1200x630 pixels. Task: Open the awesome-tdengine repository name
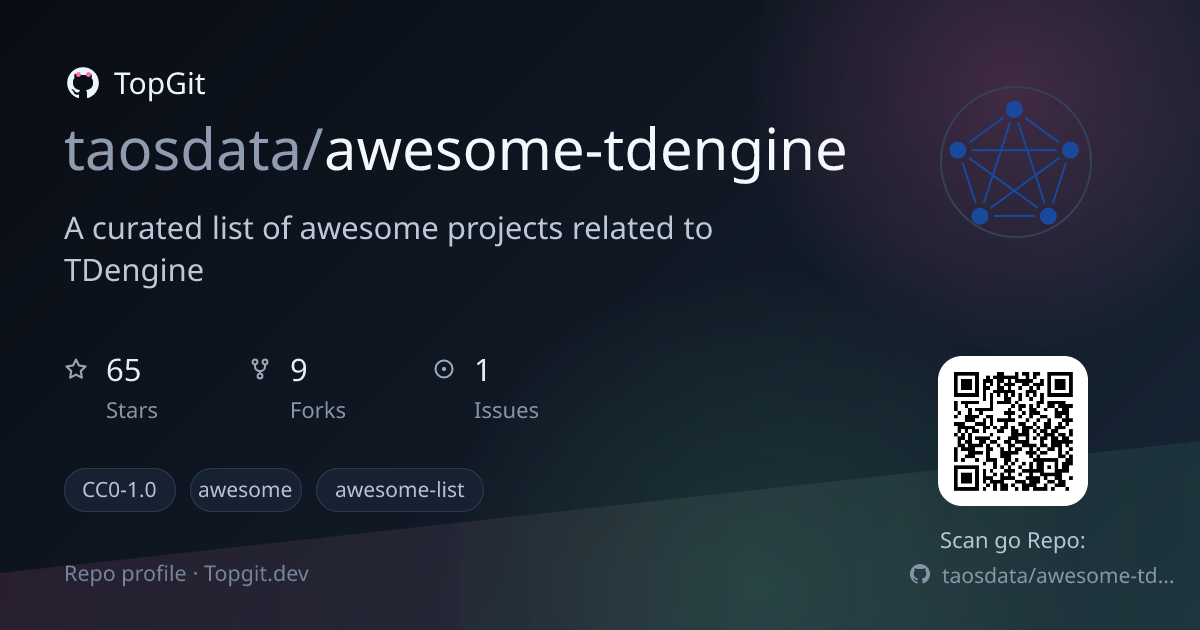586,153
